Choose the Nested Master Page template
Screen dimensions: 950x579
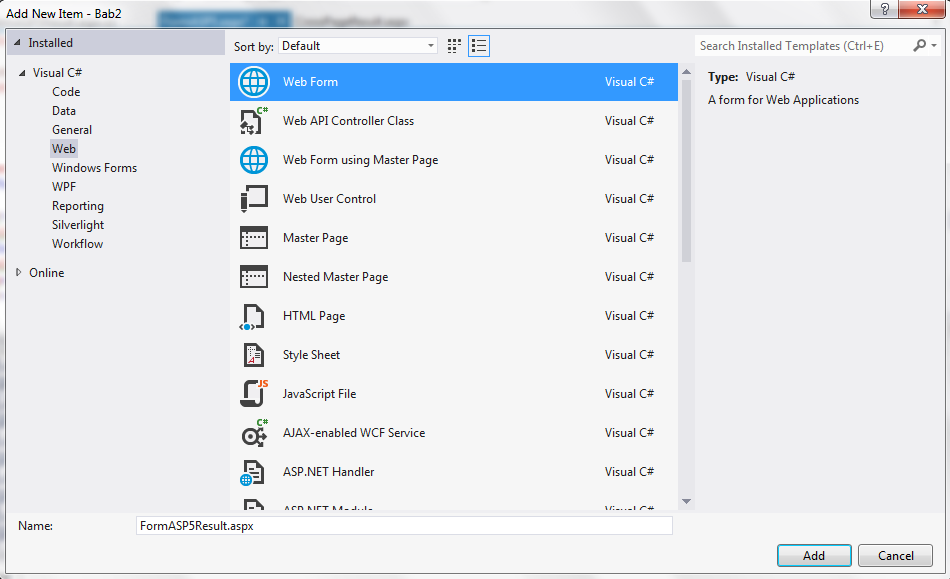click(x=454, y=277)
